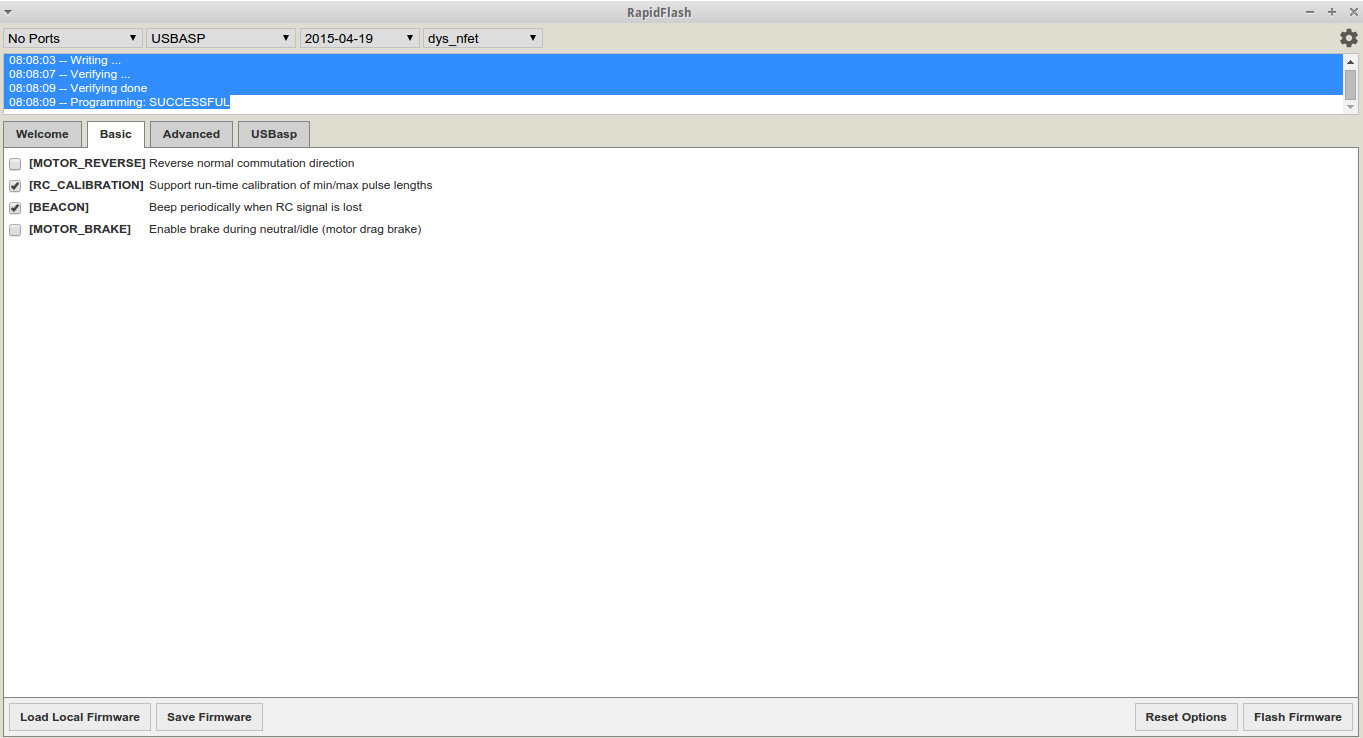Click 'Beep periodically when RC signal is lost' text

(x=255, y=207)
